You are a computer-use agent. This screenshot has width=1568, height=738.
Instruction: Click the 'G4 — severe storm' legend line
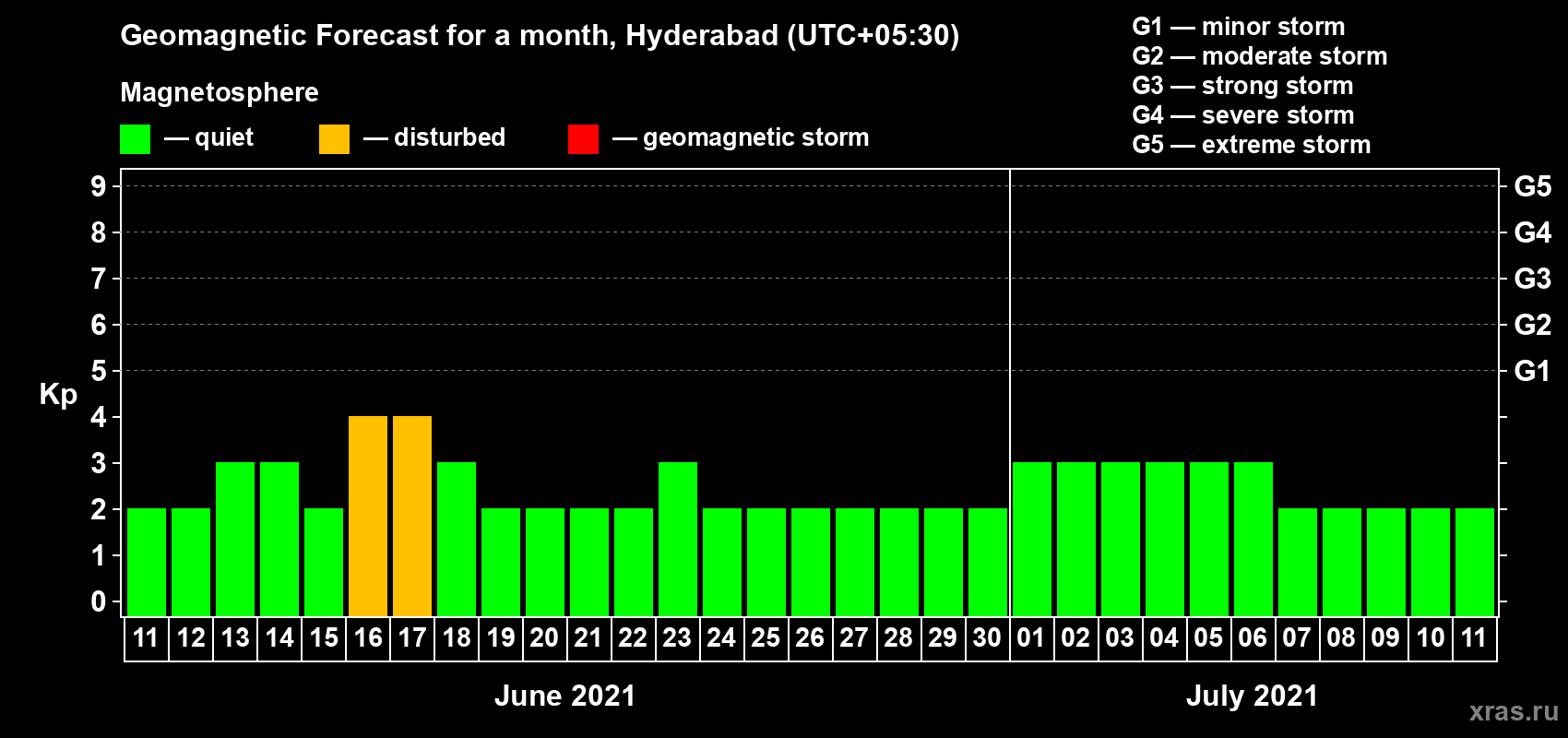tap(1243, 115)
